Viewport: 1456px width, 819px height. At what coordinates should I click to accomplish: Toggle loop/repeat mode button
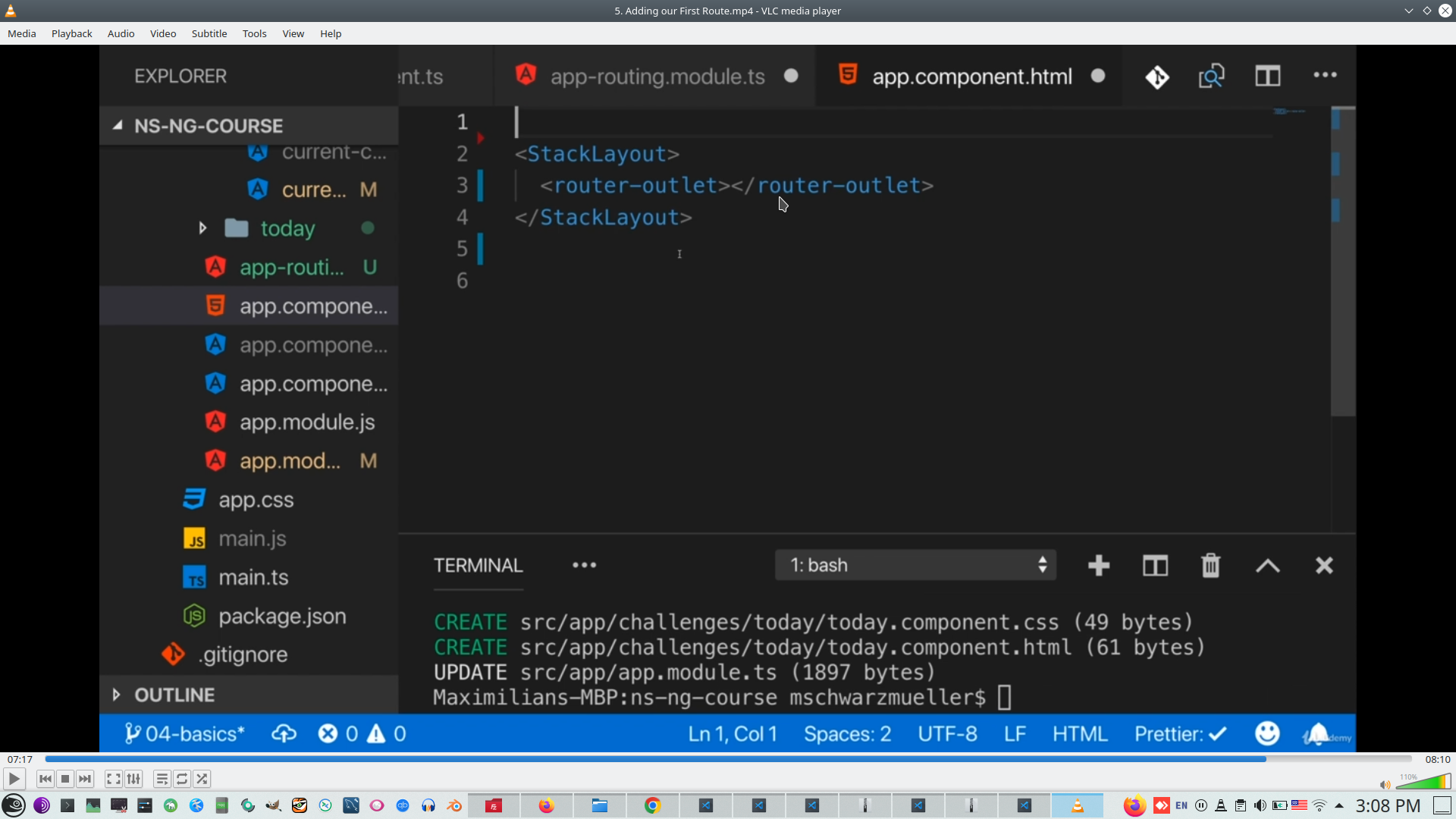click(182, 779)
